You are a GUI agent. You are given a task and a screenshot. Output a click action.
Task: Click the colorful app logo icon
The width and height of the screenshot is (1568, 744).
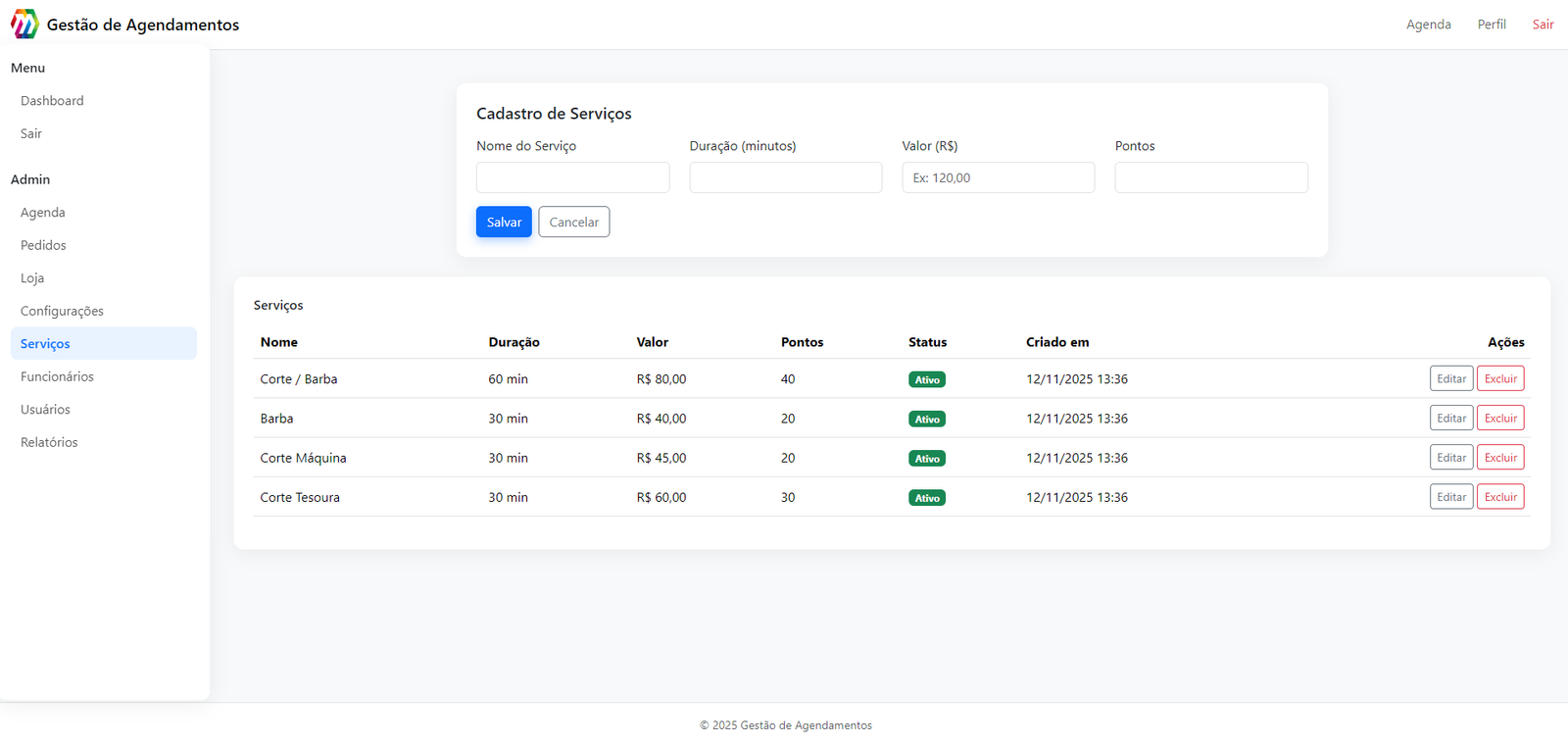[x=24, y=25]
